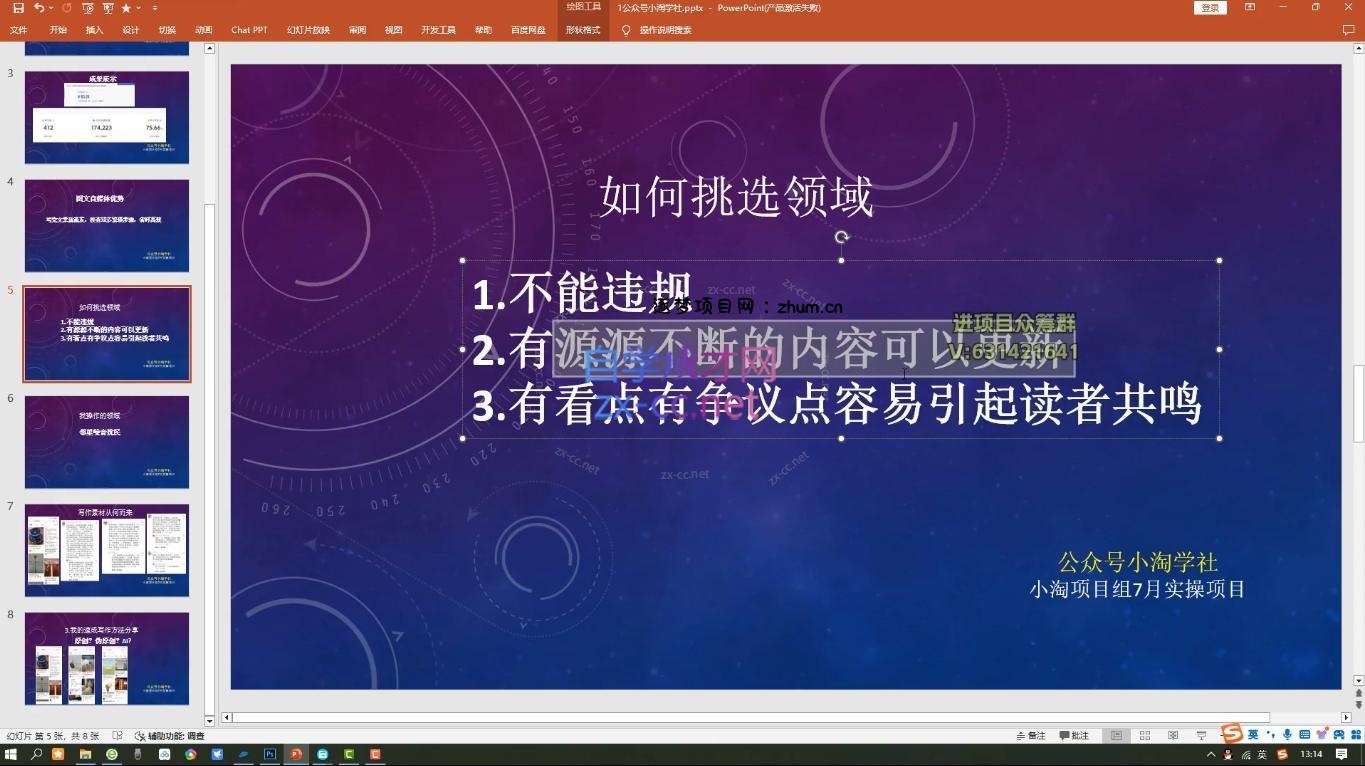Viewport: 1365px width, 766px height.
Task: Toggle the 备注 notes pane
Action: [1030, 736]
